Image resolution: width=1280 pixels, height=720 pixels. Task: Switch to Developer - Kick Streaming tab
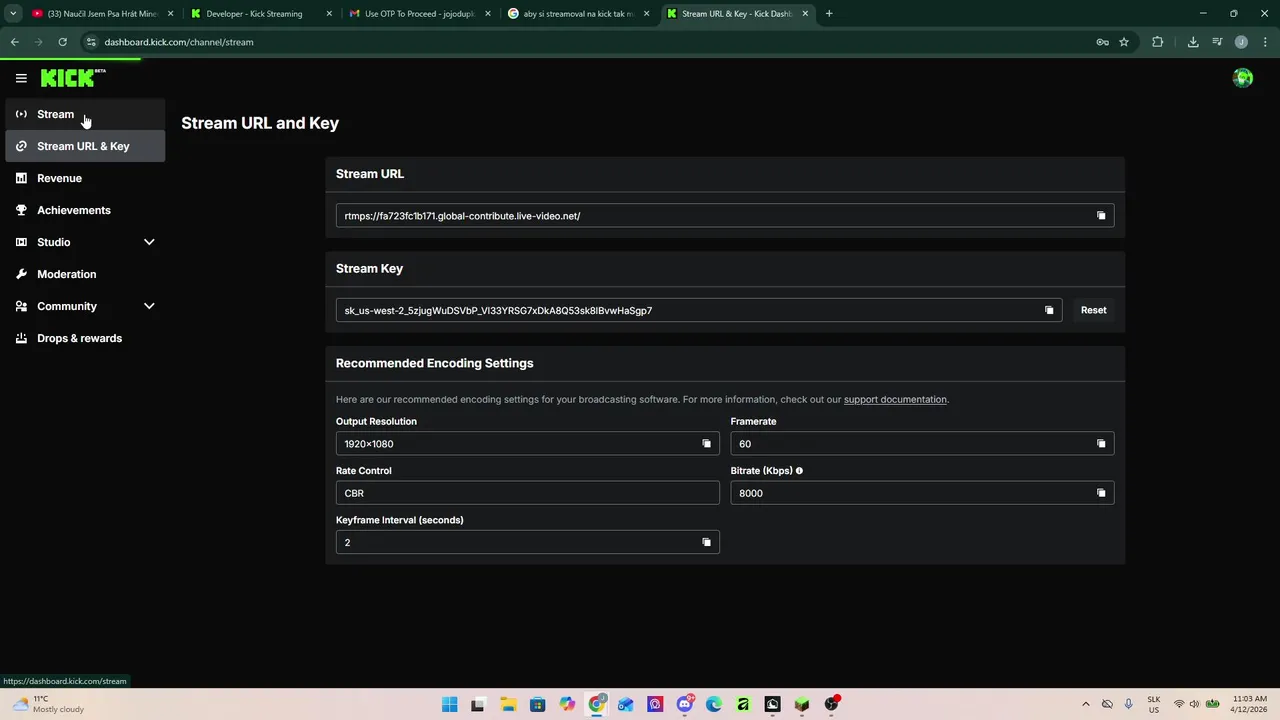(262, 14)
